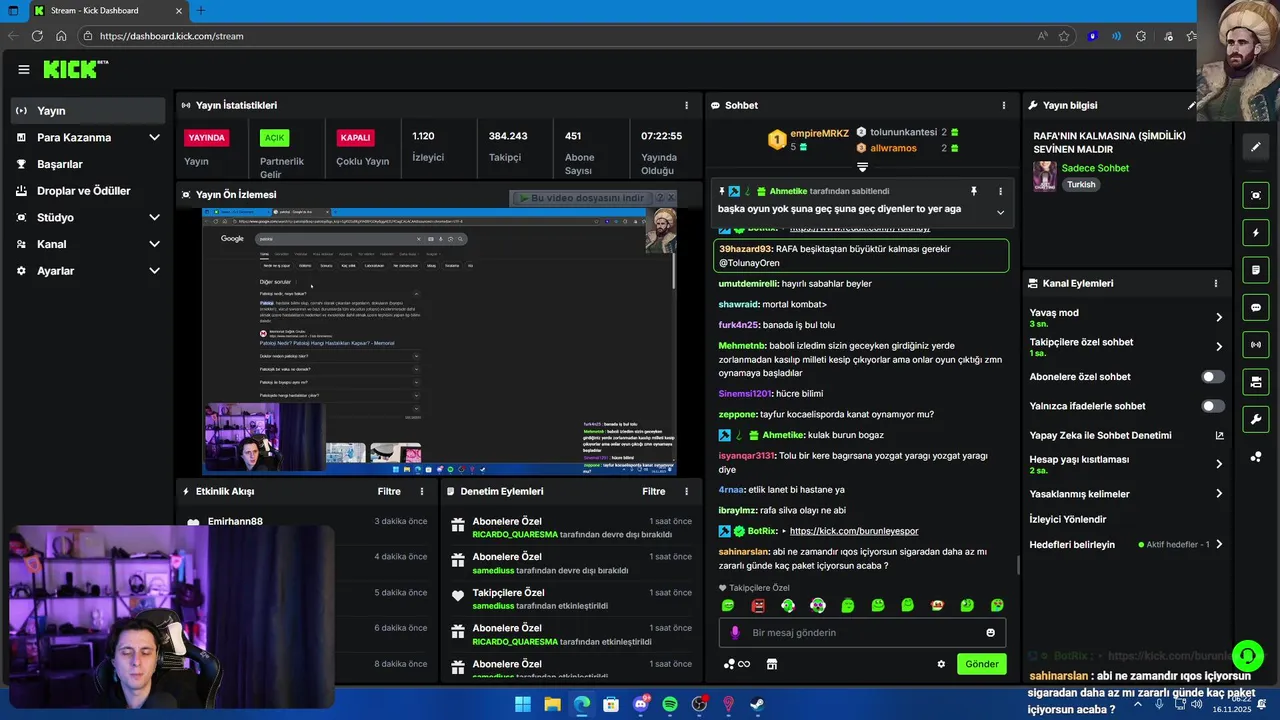Open Başarılar in the left sidebar
This screenshot has height=720, width=1280.
(x=88, y=164)
